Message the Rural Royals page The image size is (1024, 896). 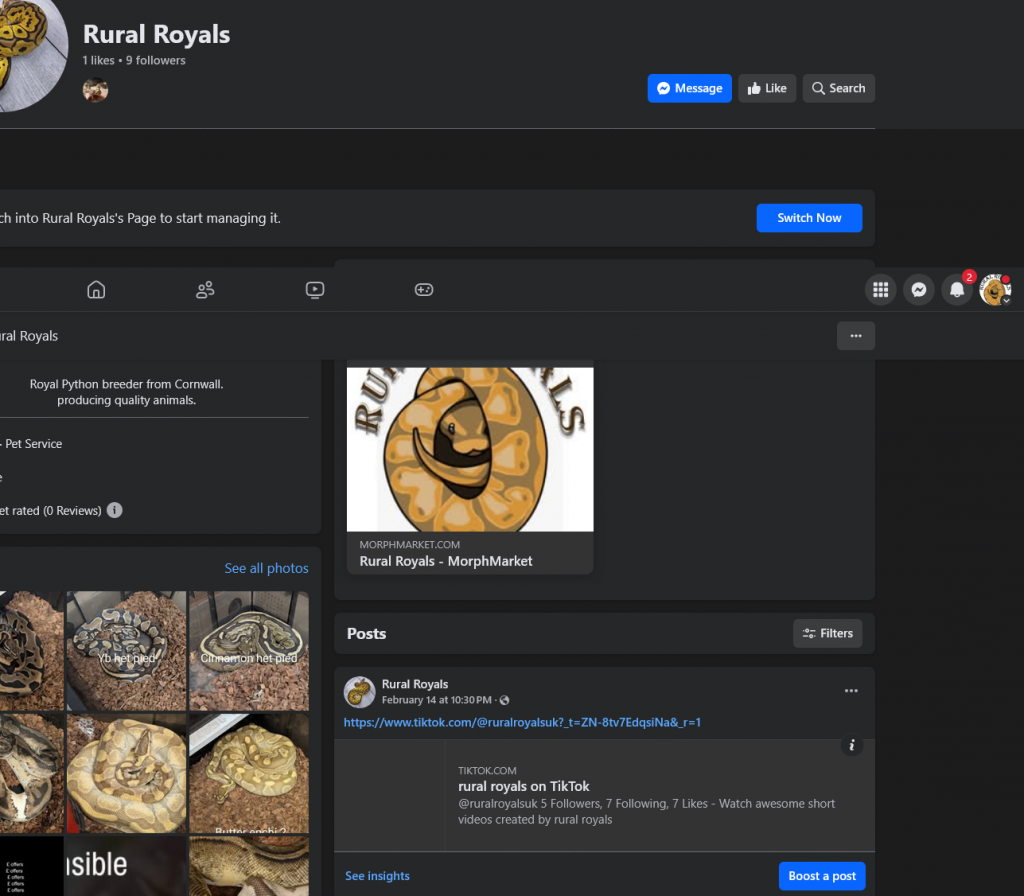[x=690, y=88]
